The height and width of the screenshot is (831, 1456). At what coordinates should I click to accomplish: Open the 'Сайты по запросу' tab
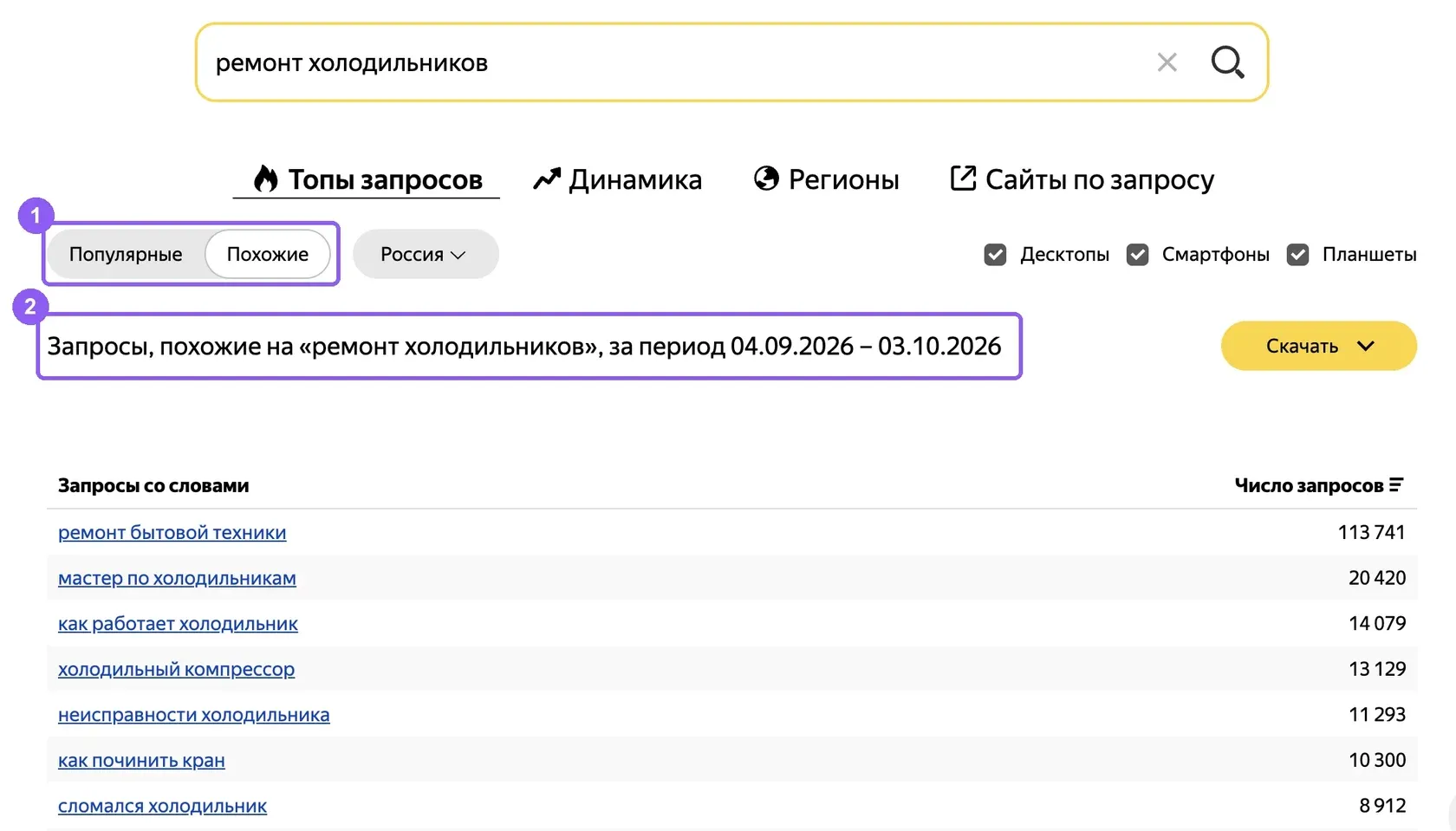pos(1082,179)
